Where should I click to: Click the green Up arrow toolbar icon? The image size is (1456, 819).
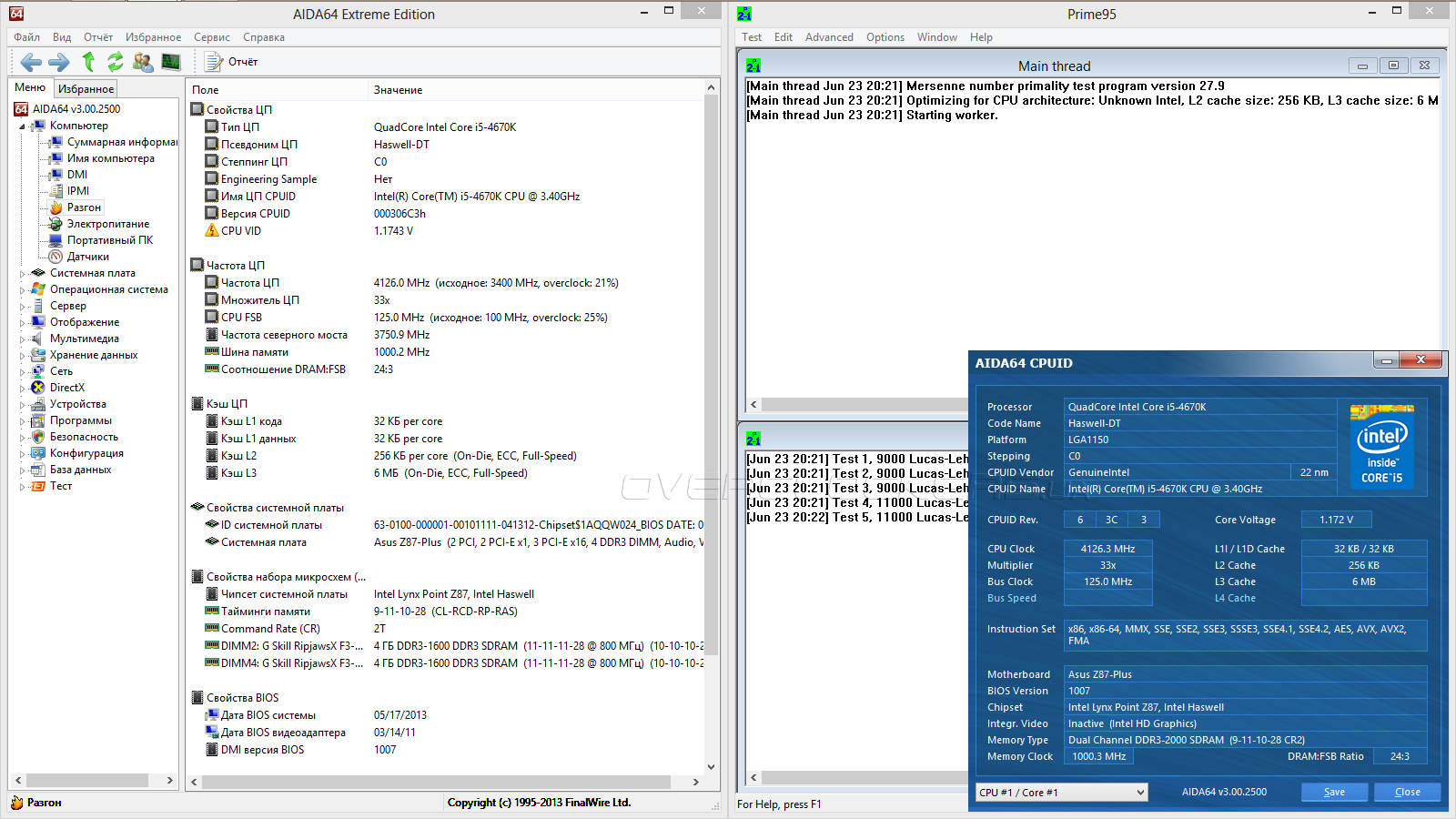pos(88,61)
